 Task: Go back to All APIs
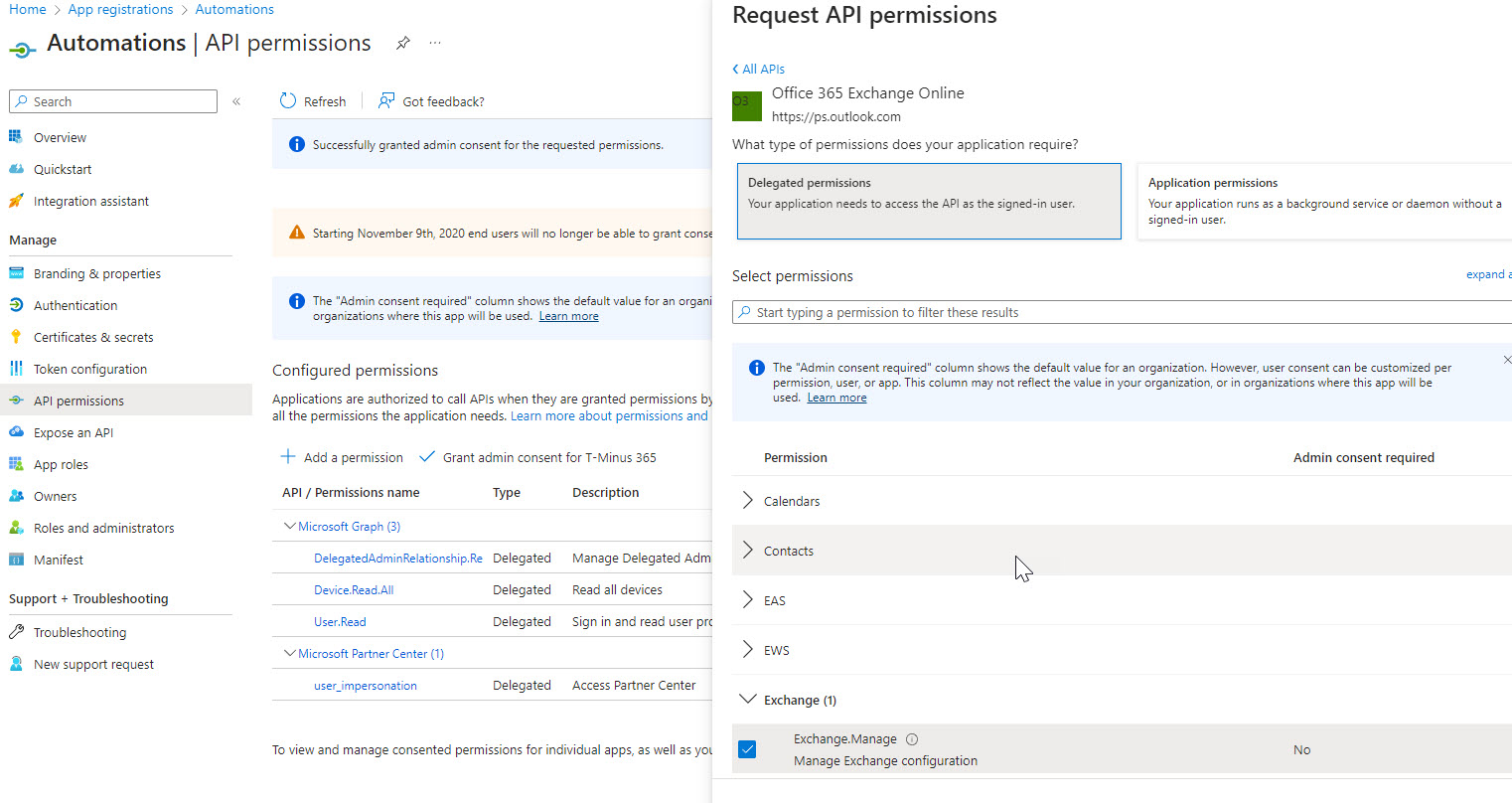(759, 69)
